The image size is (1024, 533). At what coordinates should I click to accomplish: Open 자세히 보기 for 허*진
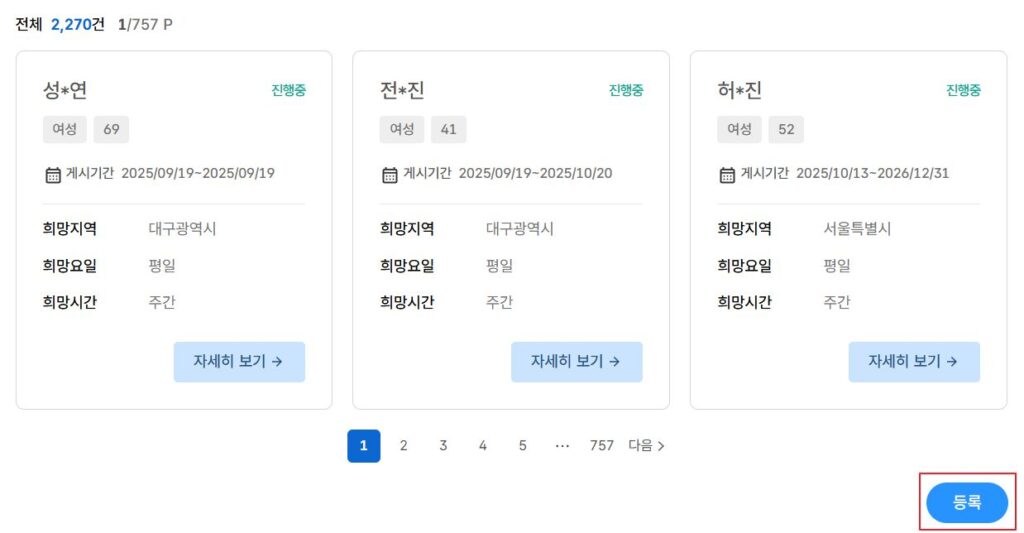click(914, 361)
